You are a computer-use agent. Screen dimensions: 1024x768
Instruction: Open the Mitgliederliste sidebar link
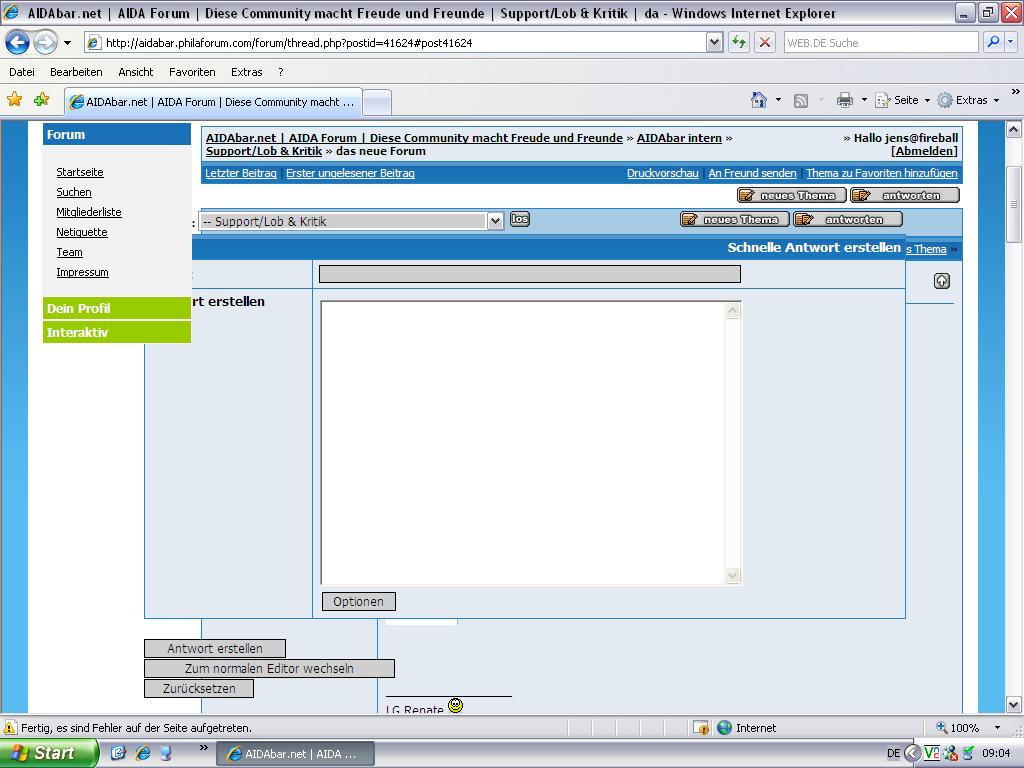pos(89,212)
